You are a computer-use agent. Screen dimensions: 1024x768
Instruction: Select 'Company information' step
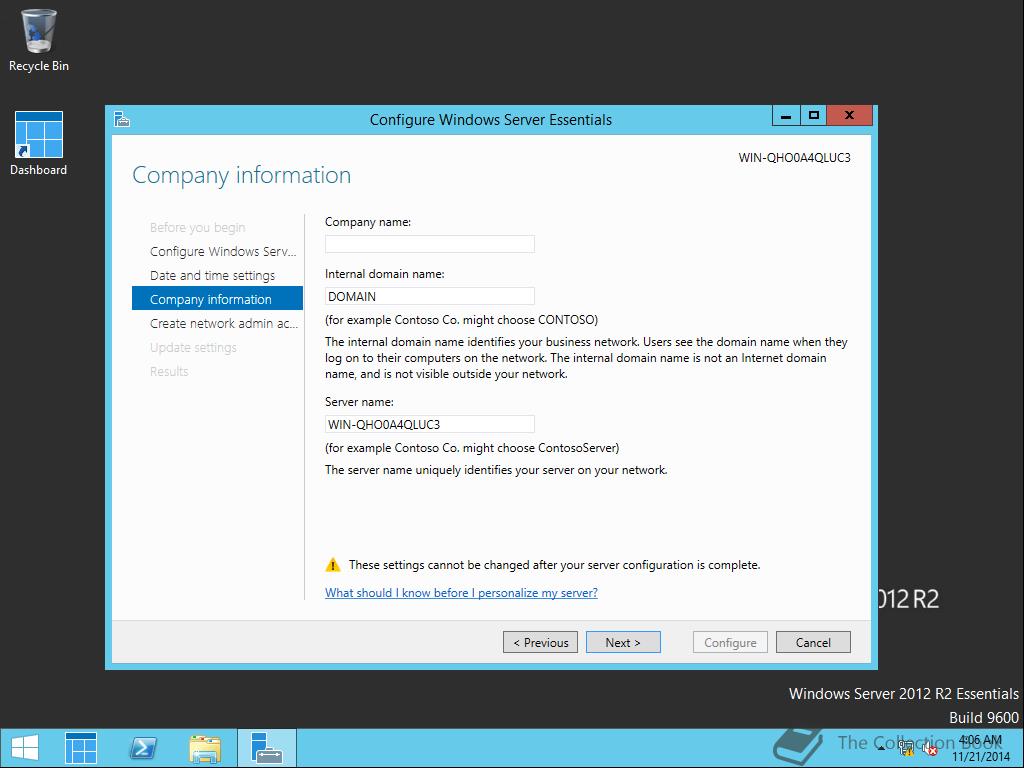[217, 298]
